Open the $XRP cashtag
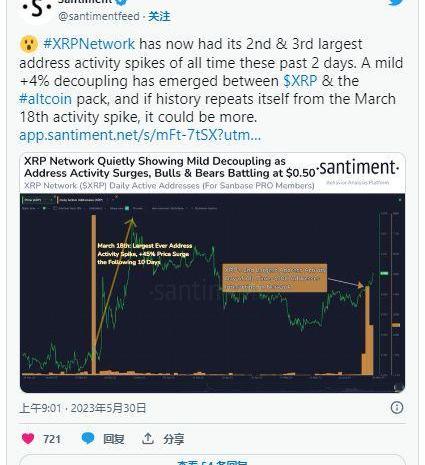This screenshot has width=425, height=465. click(x=300, y=81)
